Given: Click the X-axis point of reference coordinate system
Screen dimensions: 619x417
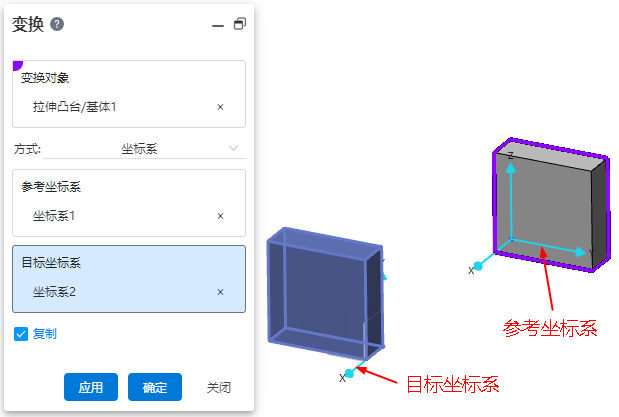Looking at the screenshot, I should pos(478,266).
